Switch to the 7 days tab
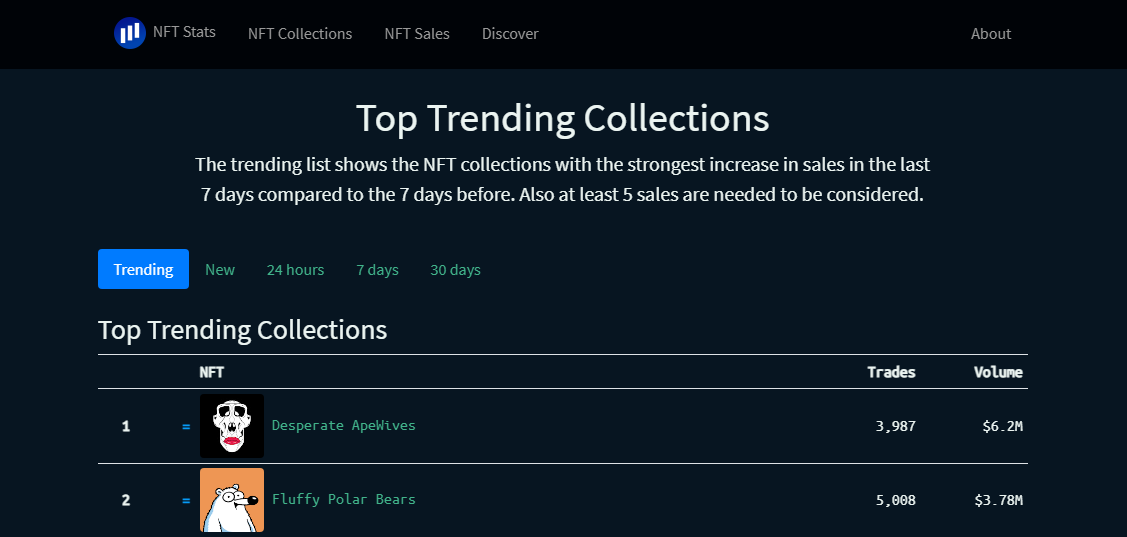 [377, 270]
